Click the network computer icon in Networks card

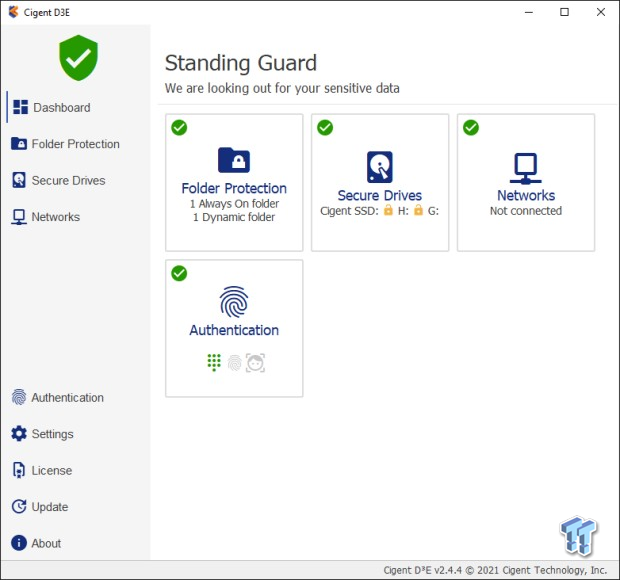(x=525, y=168)
